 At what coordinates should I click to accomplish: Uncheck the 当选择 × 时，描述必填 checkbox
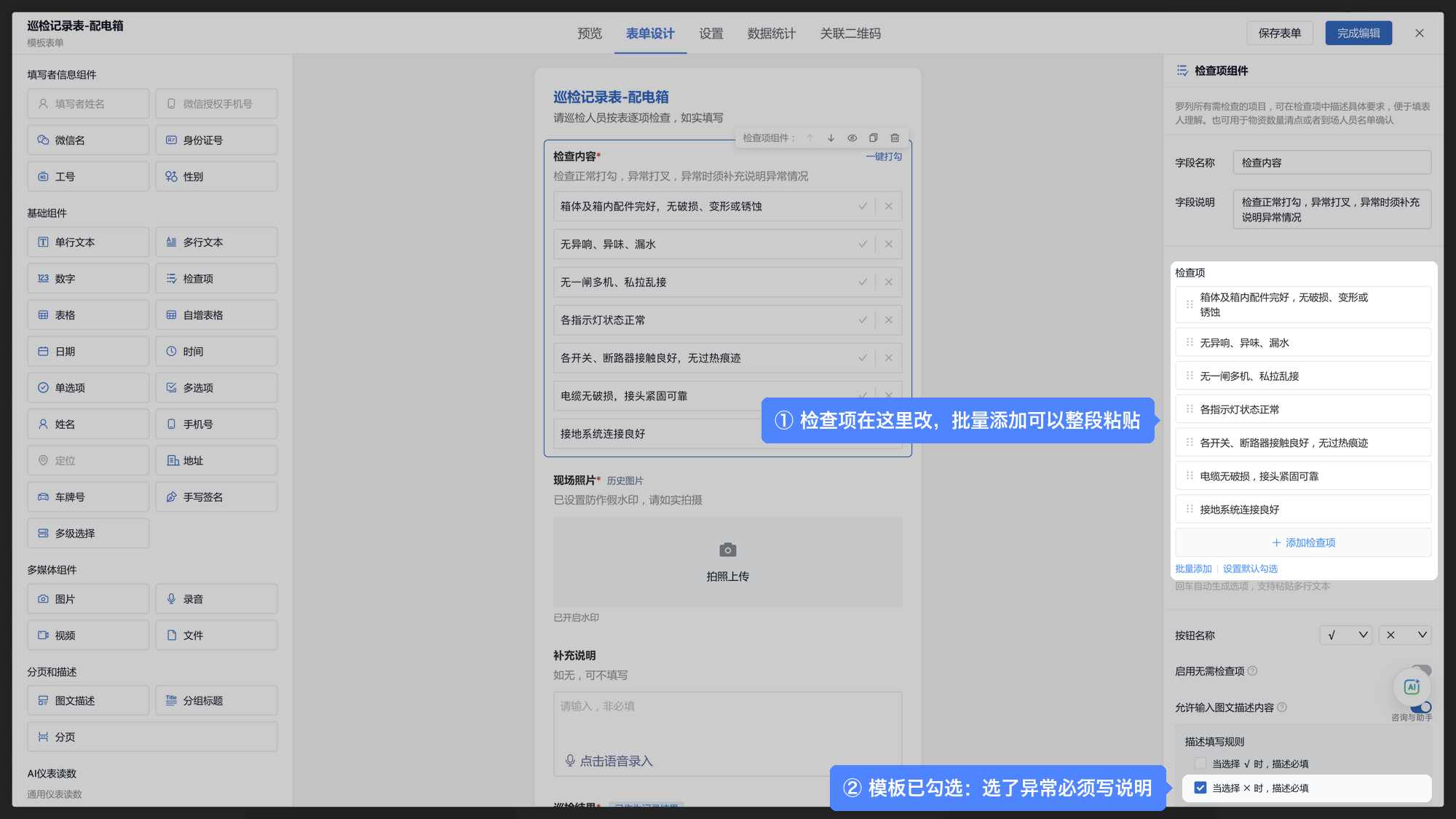pyautogui.click(x=1200, y=788)
